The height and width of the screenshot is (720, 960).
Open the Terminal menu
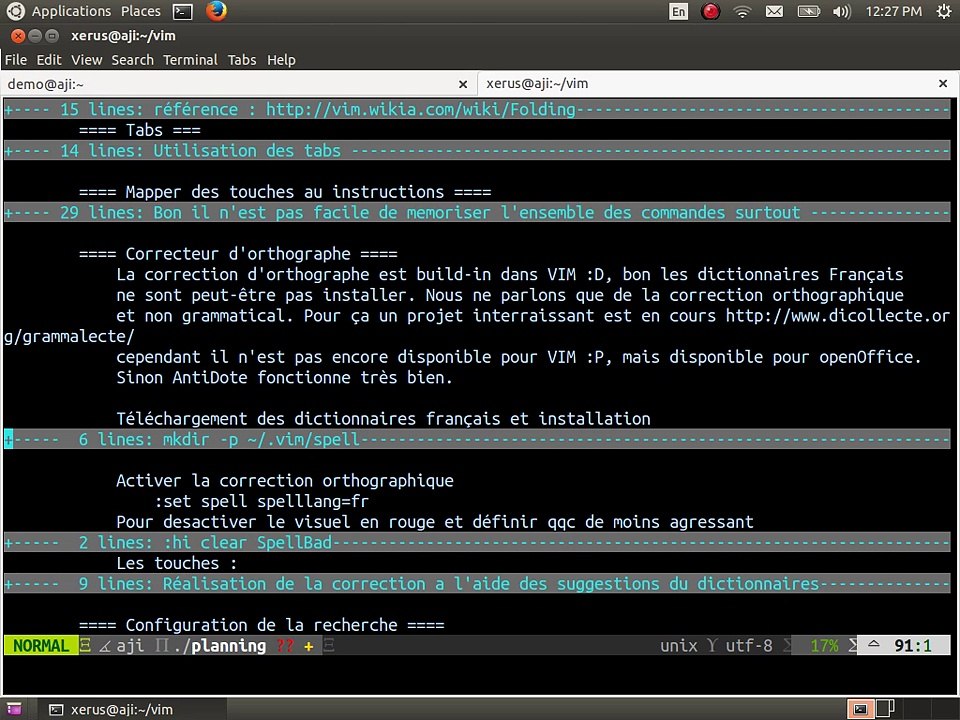click(x=190, y=59)
